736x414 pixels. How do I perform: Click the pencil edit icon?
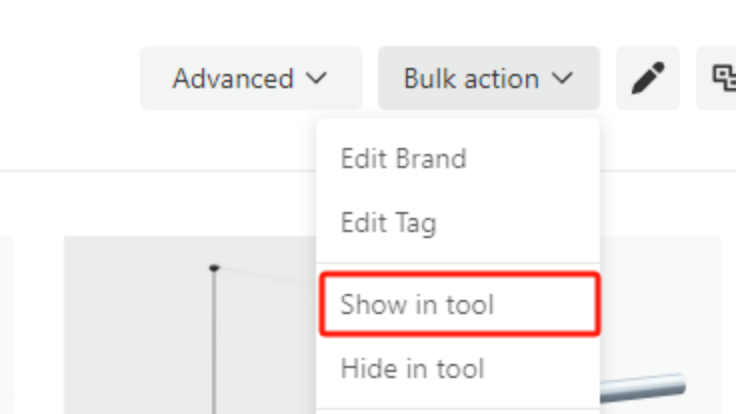(648, 78)
